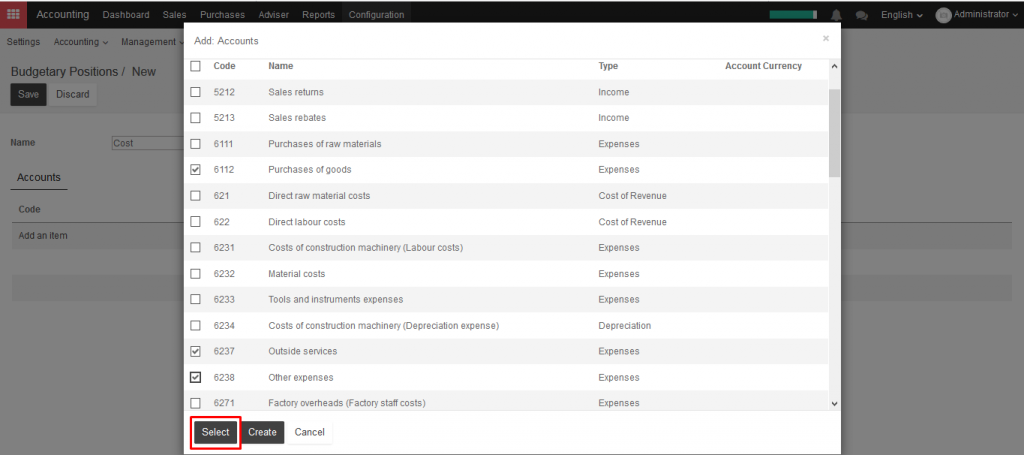
Task: Check the 6233 Tools and instruments checkbox
Action: (x=195, y=299)
